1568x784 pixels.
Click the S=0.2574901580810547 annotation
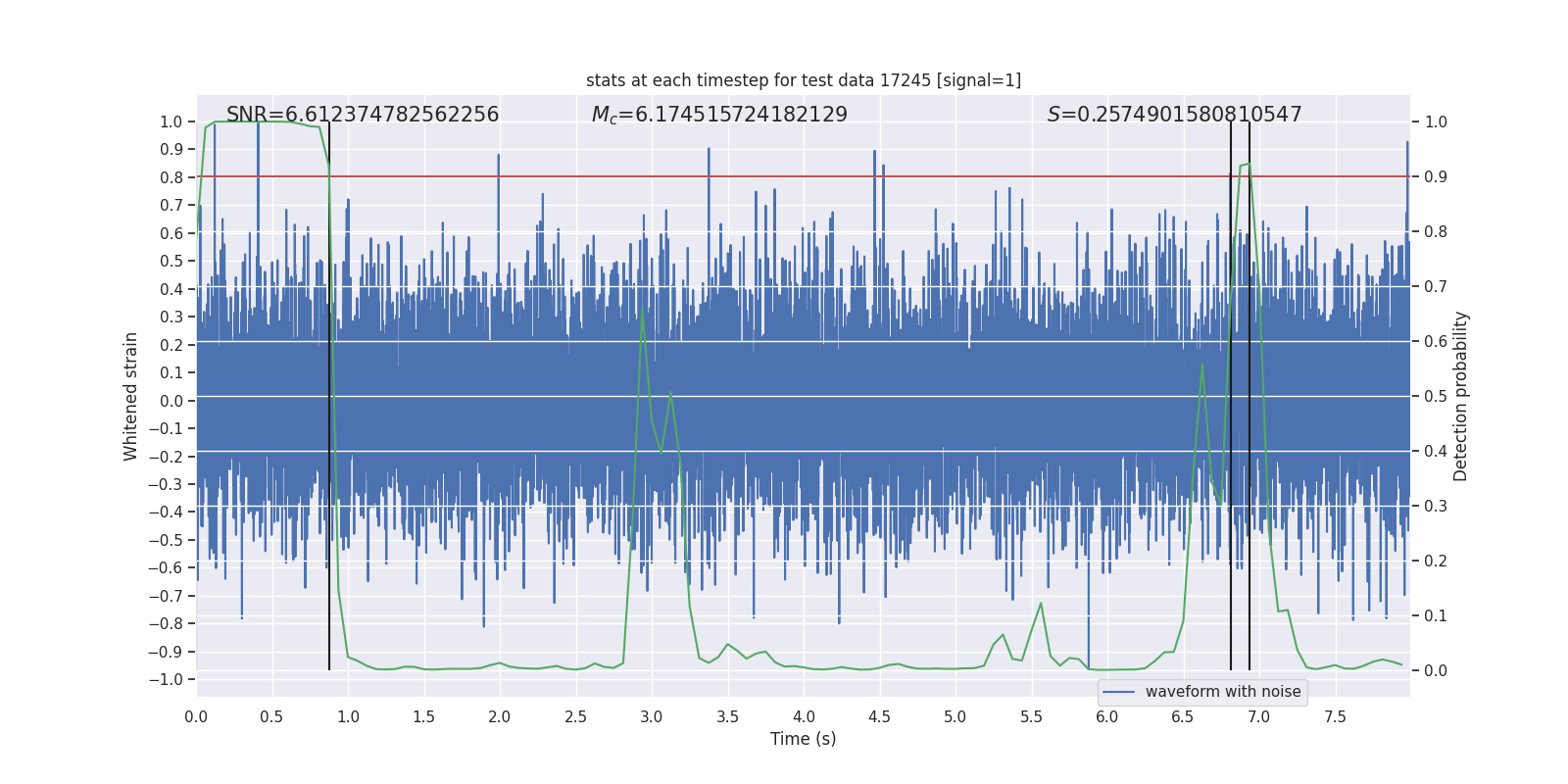click(x=1174, y=115)
